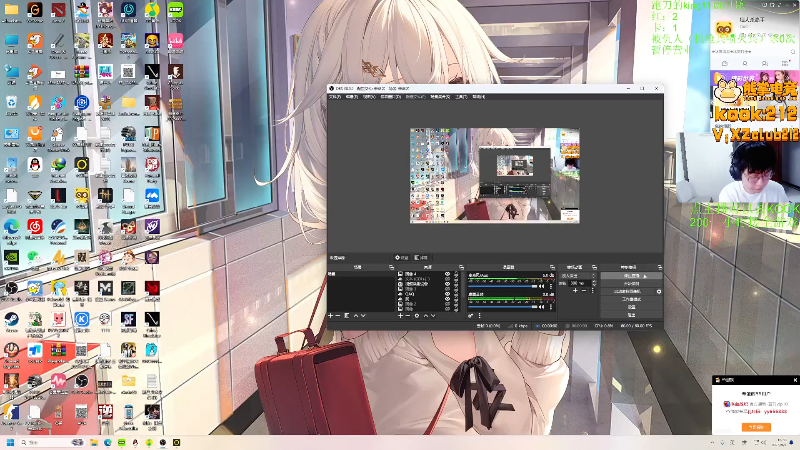Pop out the Scene Transitions dock with its float icon
Image resolution: width=800 pixels, height=450 pixels.
(594, 267)
